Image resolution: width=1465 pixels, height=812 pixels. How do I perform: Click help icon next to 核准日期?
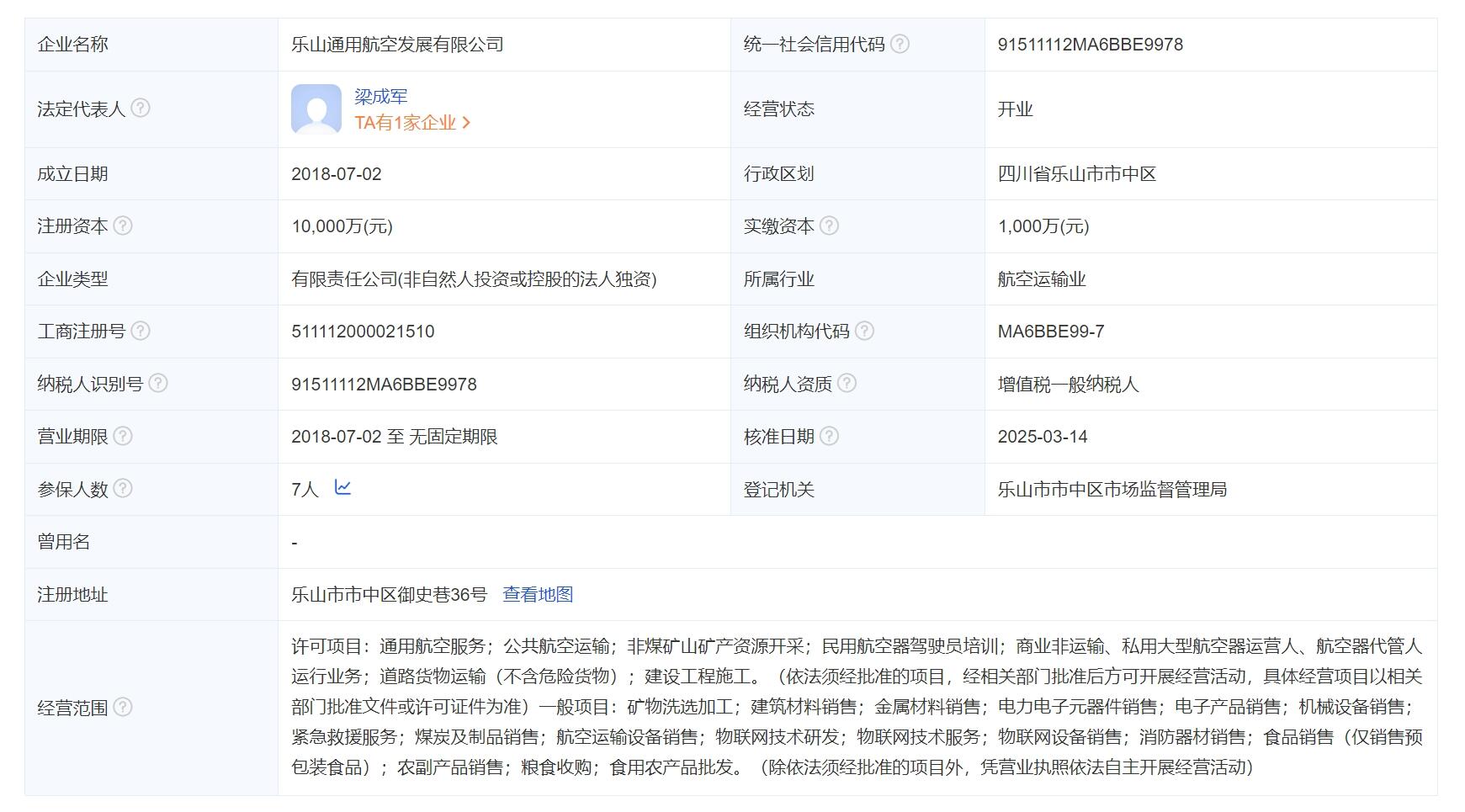[x=829, y=436]
